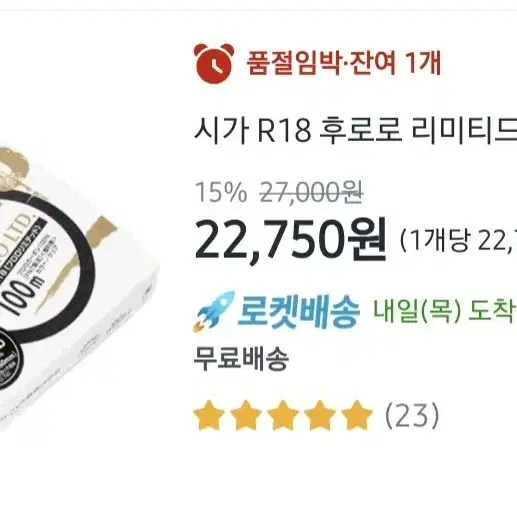Click the 무료배송 free shipping text

tap(241, 360)
